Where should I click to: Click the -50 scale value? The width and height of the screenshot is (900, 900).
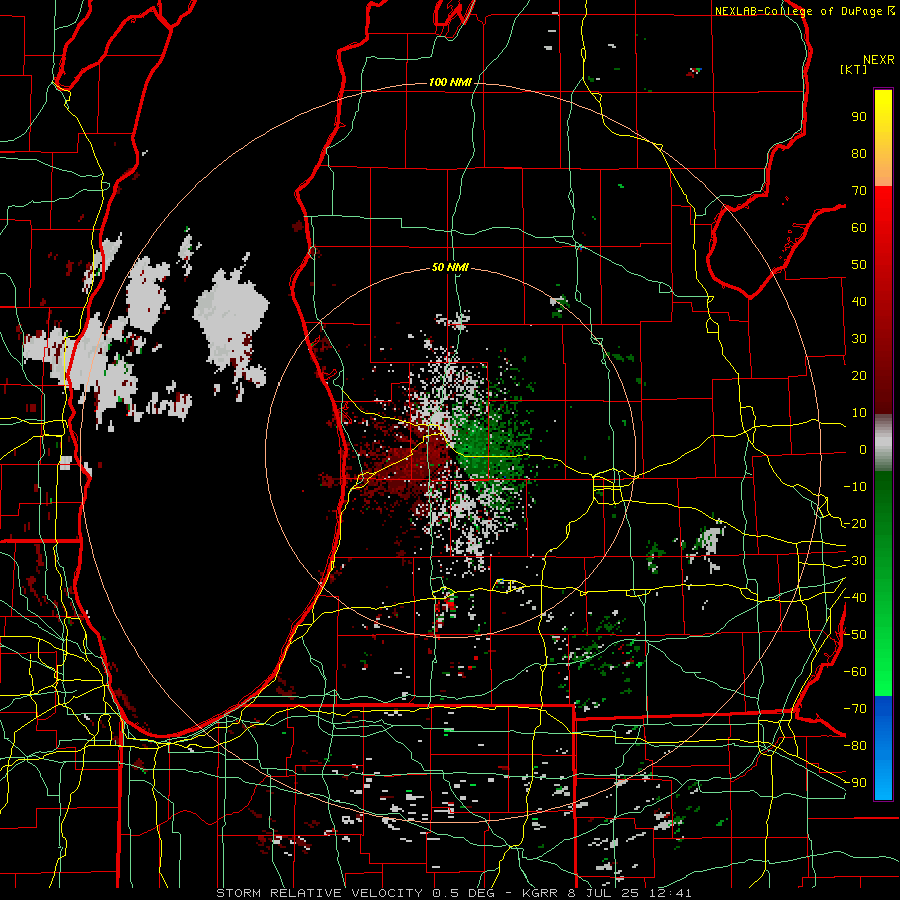click(855, 635)
